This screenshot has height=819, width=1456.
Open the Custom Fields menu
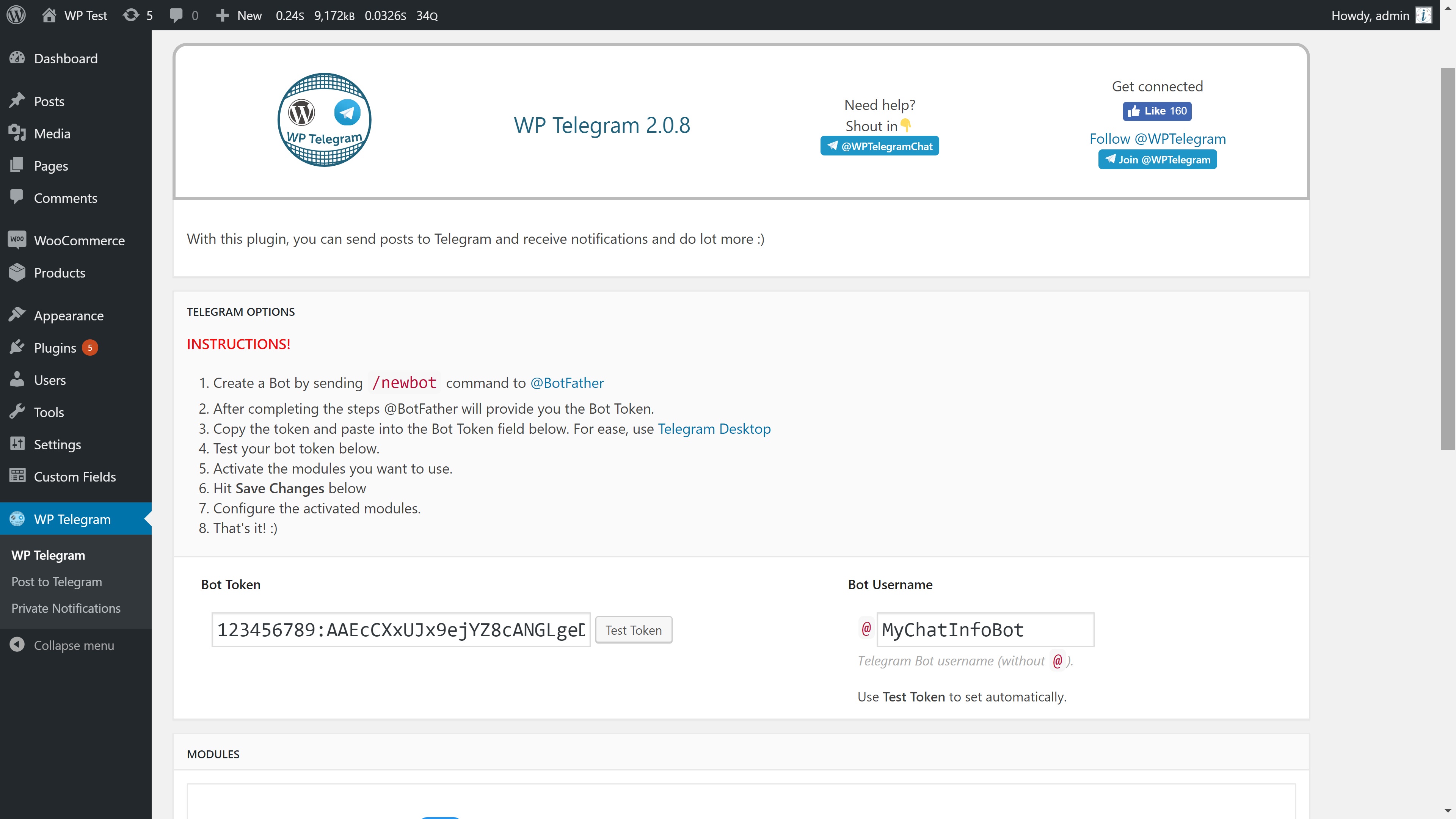[75, 477]
